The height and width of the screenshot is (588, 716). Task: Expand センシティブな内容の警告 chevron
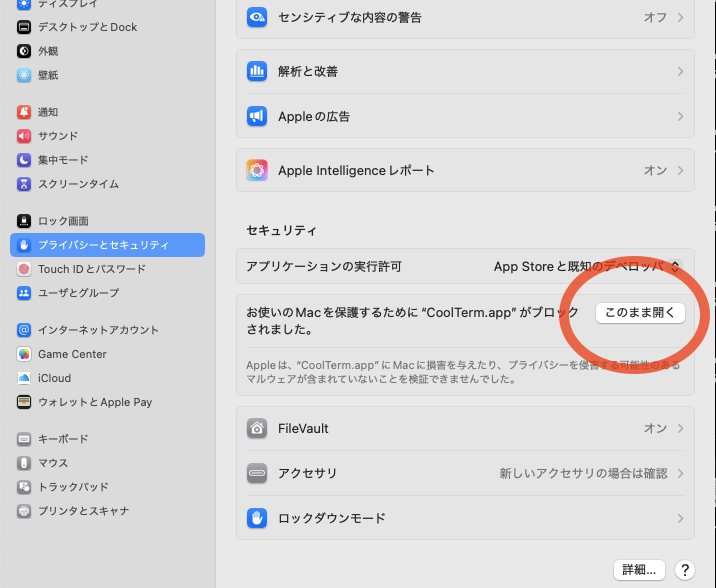[x=680, y=17]
